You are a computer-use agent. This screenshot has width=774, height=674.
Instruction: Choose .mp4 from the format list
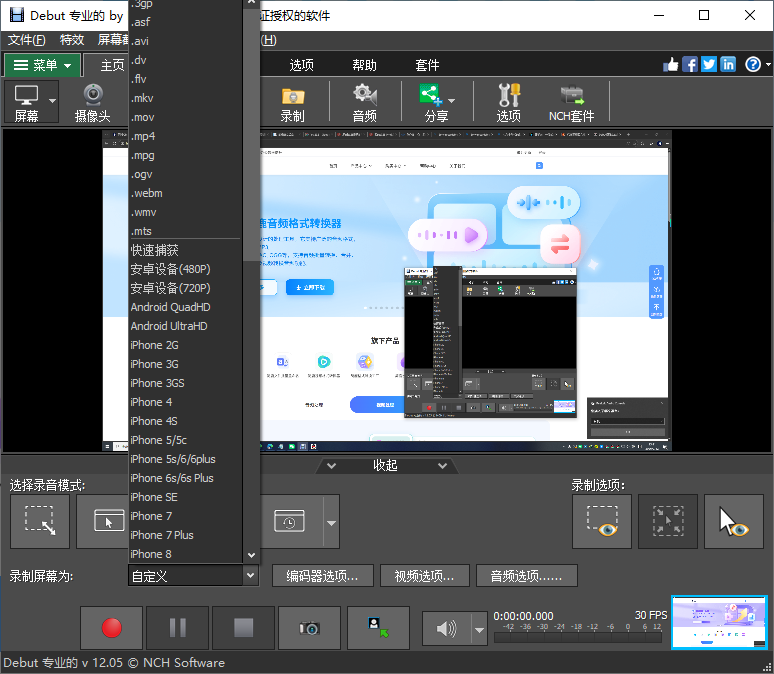186,136
